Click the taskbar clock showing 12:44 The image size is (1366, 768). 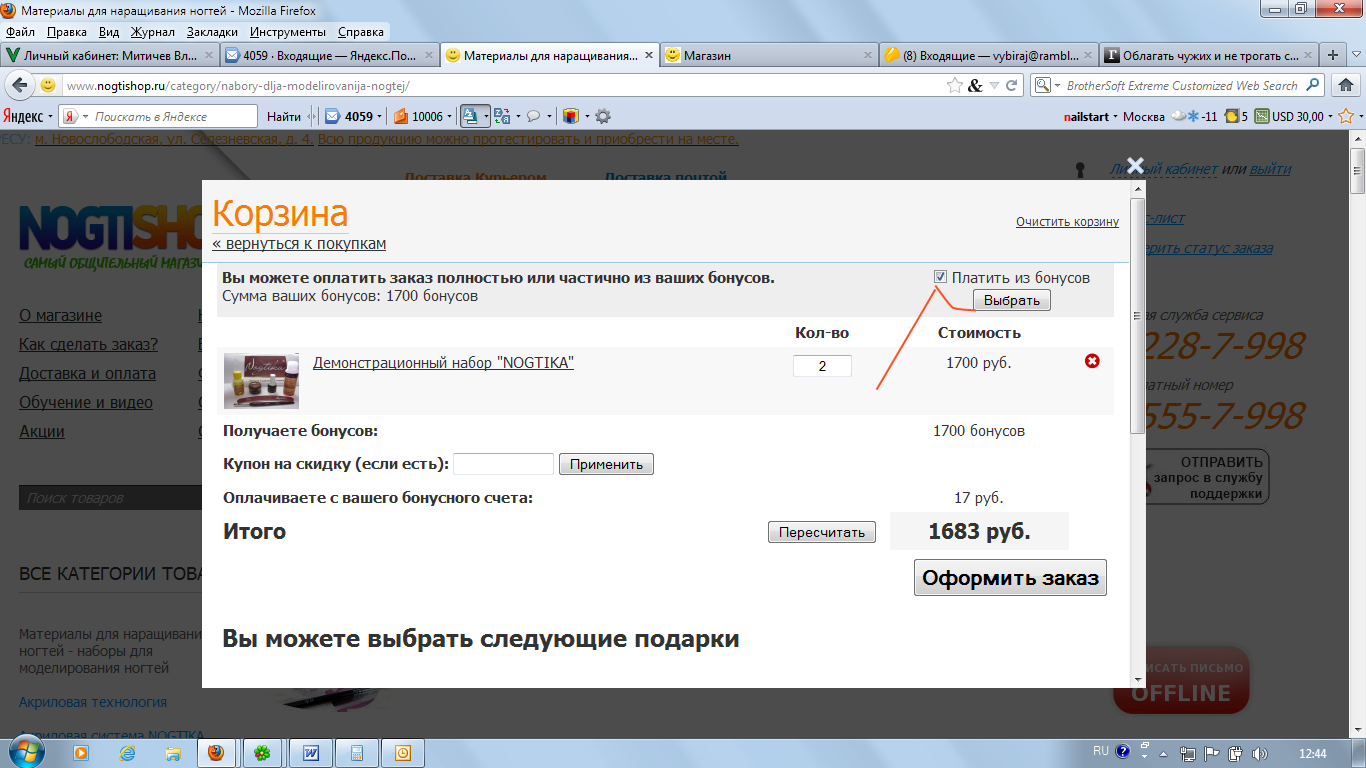(1312, 753)
